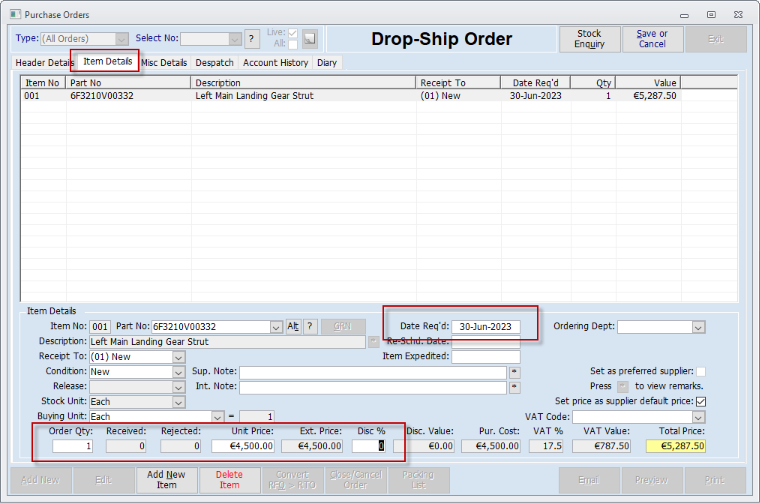This screenshot has width=760, height=503.
Task: Open the Type (All Orders) dropdown
Action: click(122, 39)
